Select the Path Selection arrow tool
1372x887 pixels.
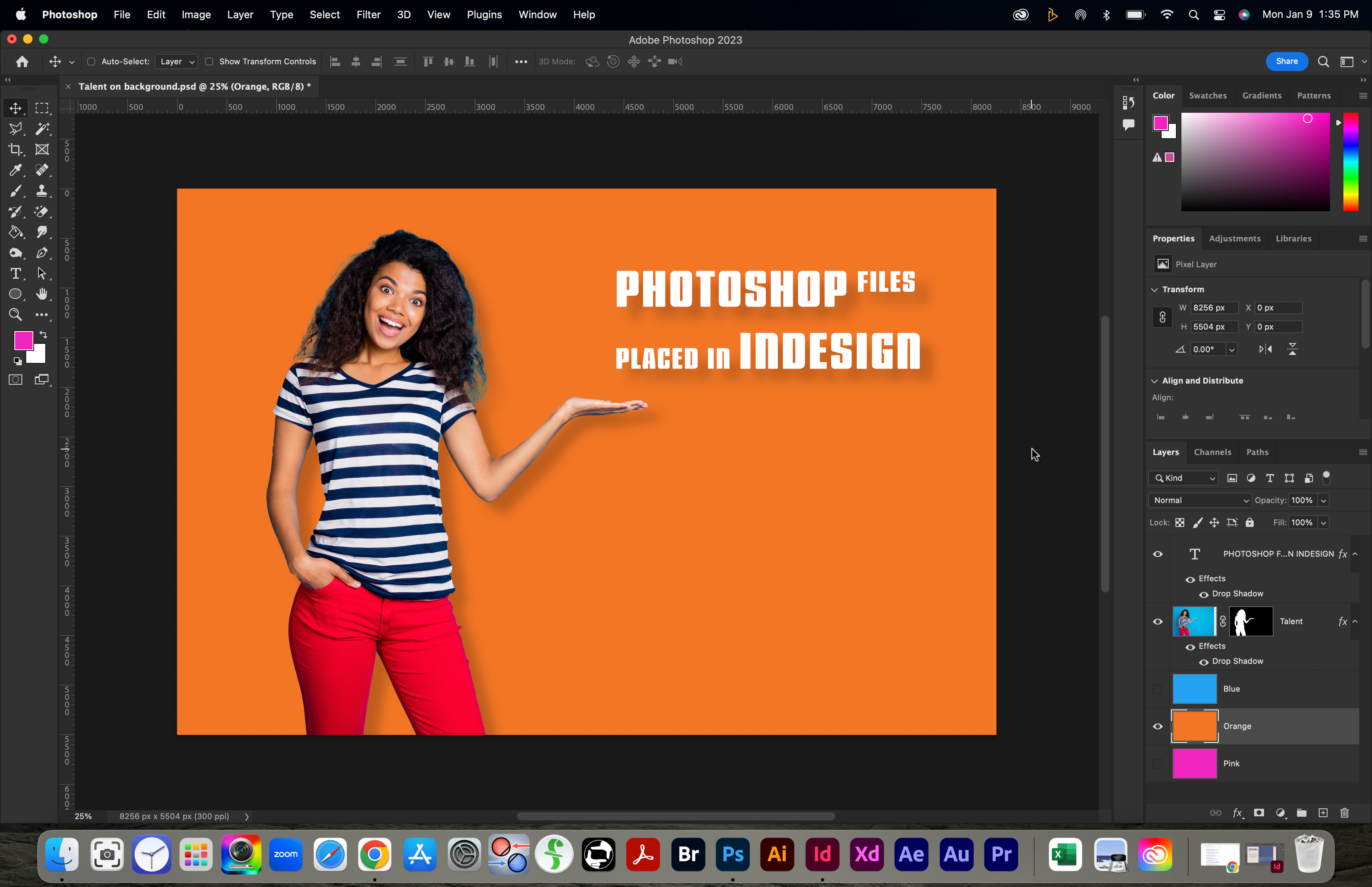pos(41,274)
